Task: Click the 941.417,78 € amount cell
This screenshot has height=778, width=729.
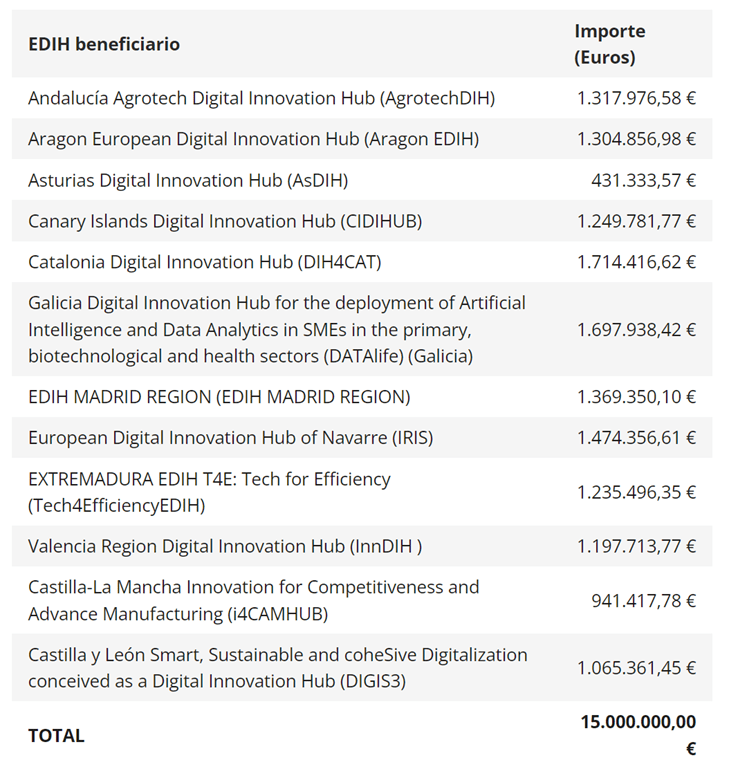Action: click(x=644, y=600)
